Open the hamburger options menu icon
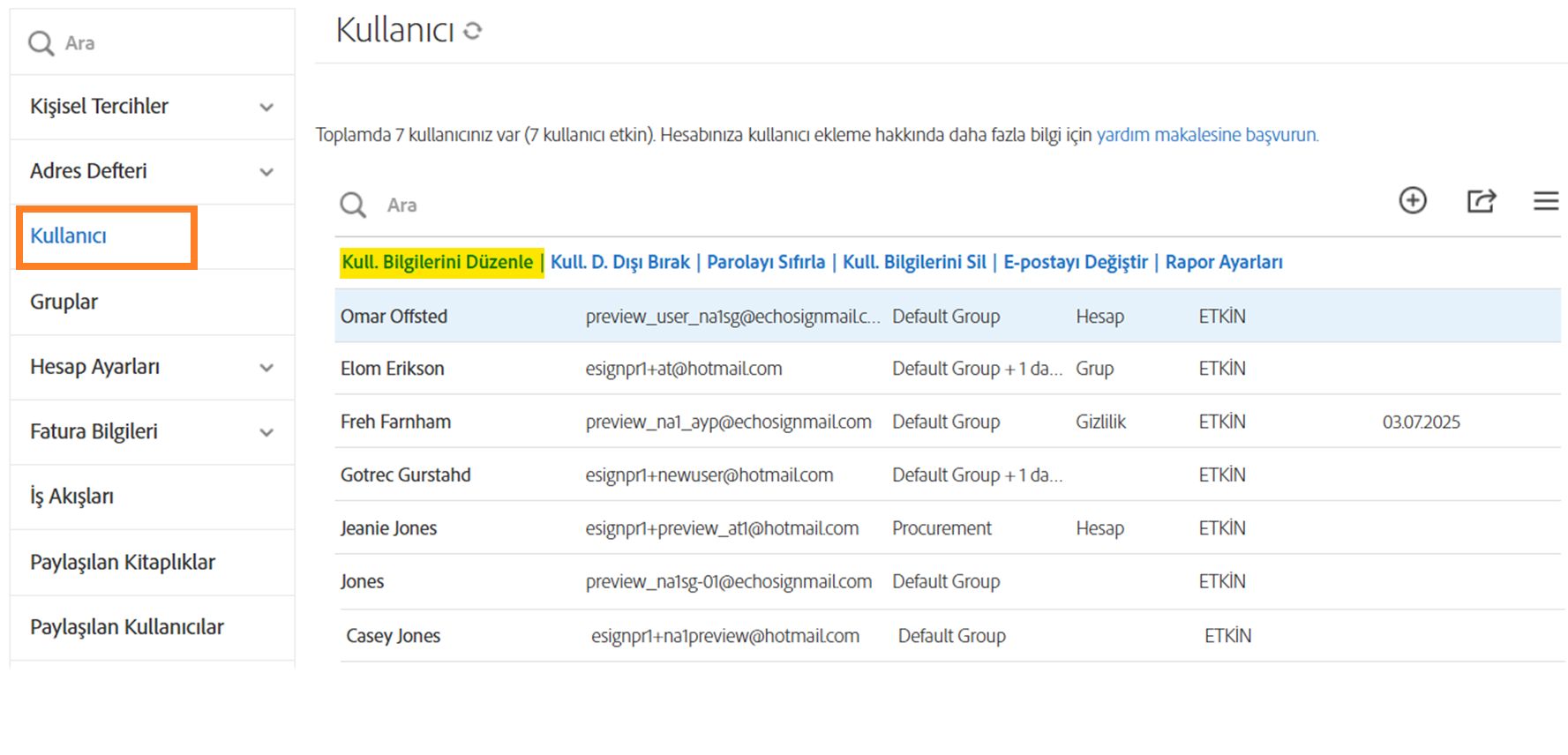Screen dimensions: 1568x755 pyautogui.click(x=1545, y=201)
